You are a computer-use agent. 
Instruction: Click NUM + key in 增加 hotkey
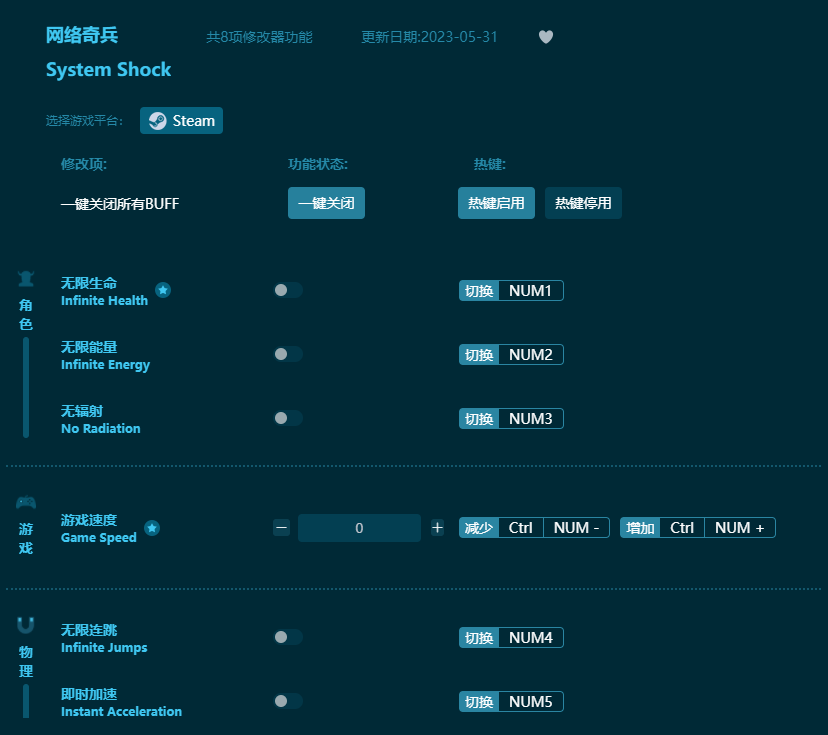click(740, 527)
